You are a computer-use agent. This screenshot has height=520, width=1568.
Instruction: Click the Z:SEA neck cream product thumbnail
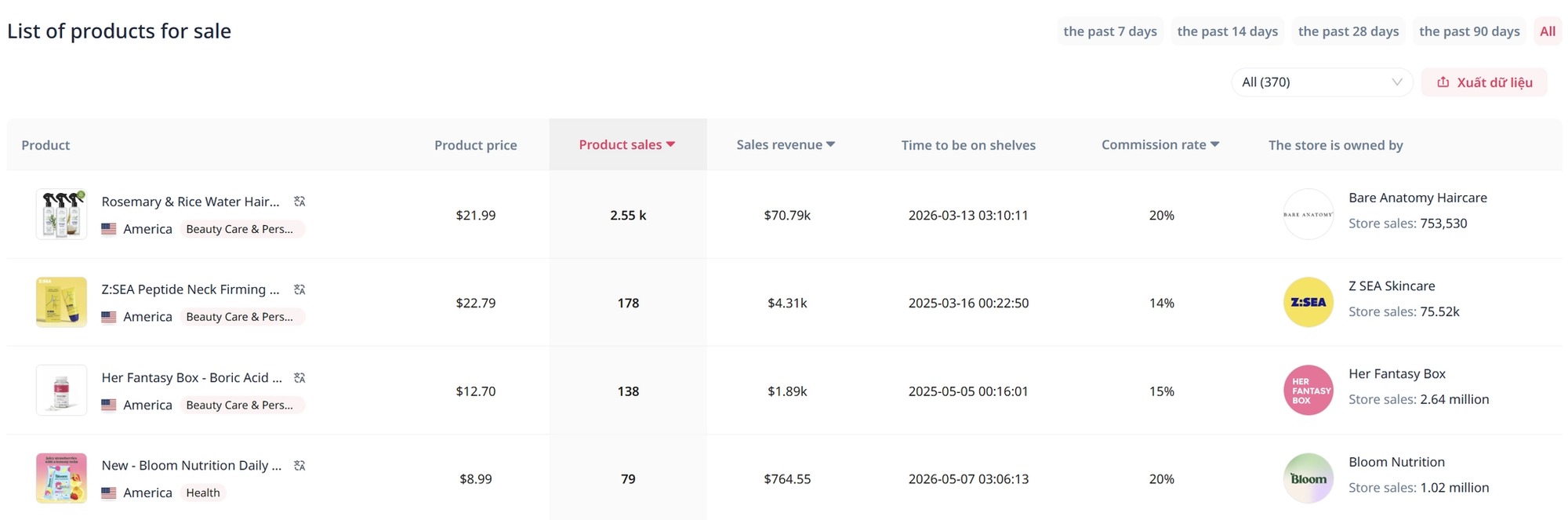pyautogui.click(x=61, y=302)
